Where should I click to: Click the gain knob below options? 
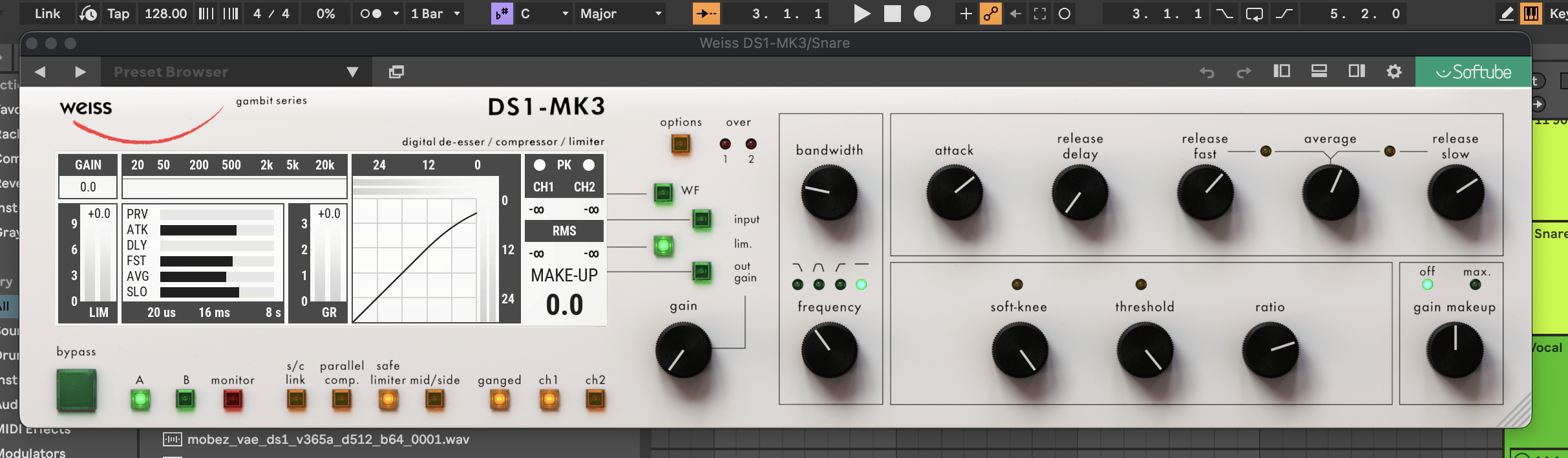[x=683, y=350]
